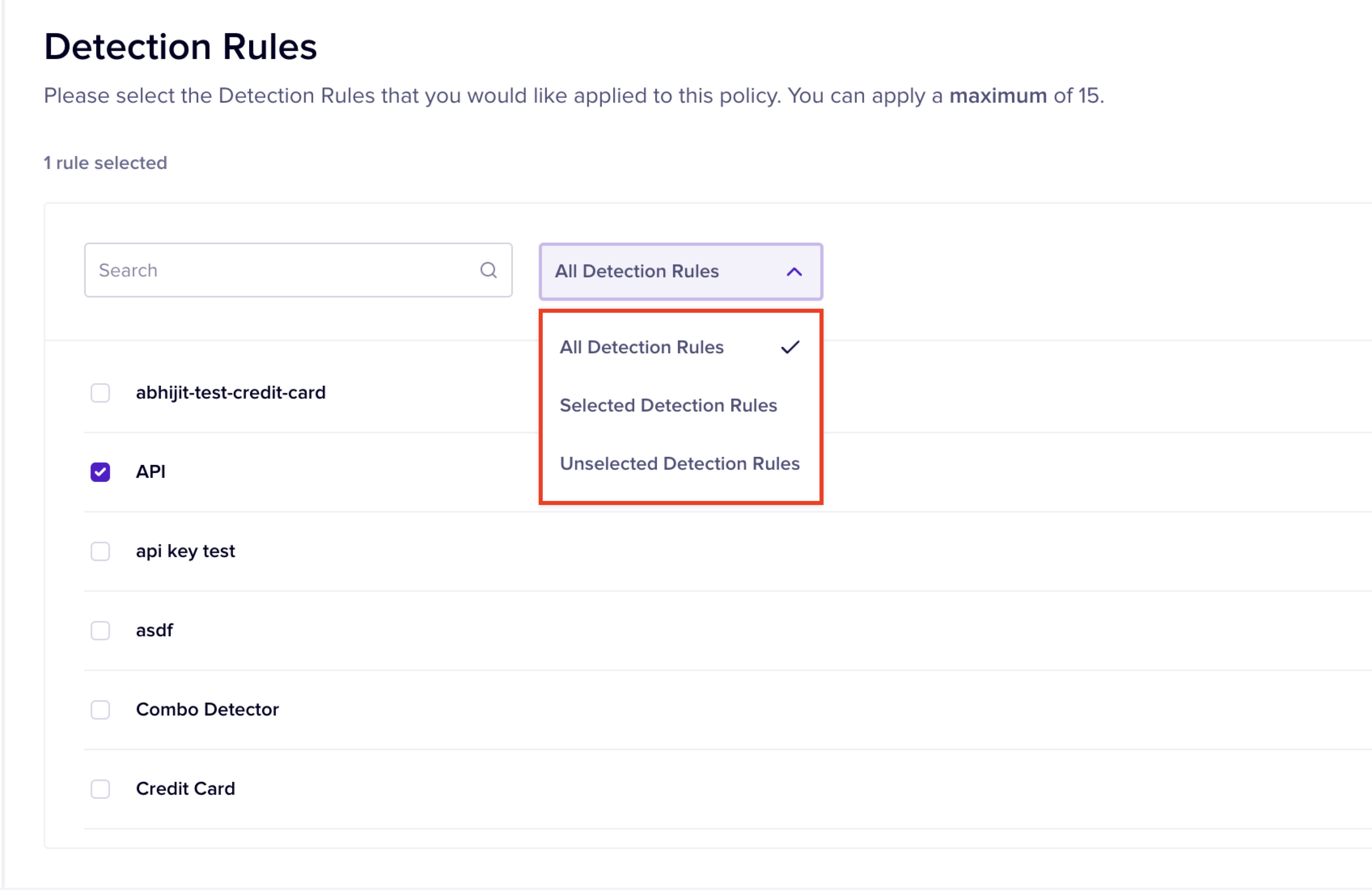Click the api key test rule name
The width and height of the screenshot is (1372, 891).
(x=185, y=551)
